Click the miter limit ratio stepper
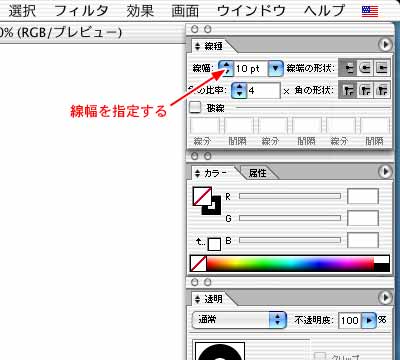Screen dimensions: 400x360 point(239,90)
